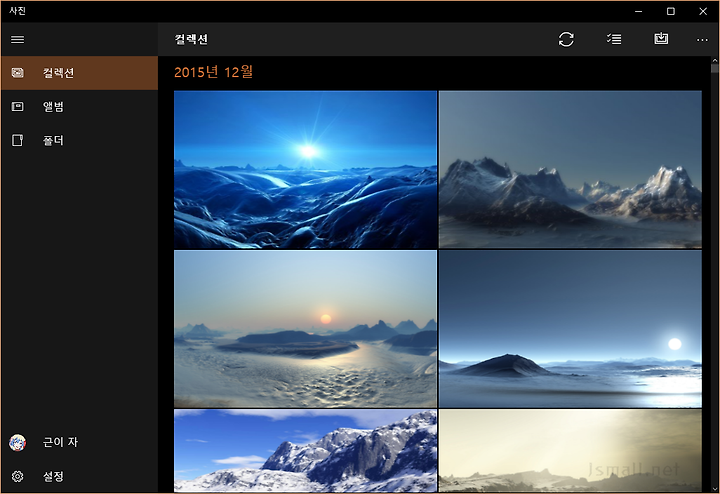Click the scrollbar up arrow
This screenshot has width=720, height=494.
[714, 60]
